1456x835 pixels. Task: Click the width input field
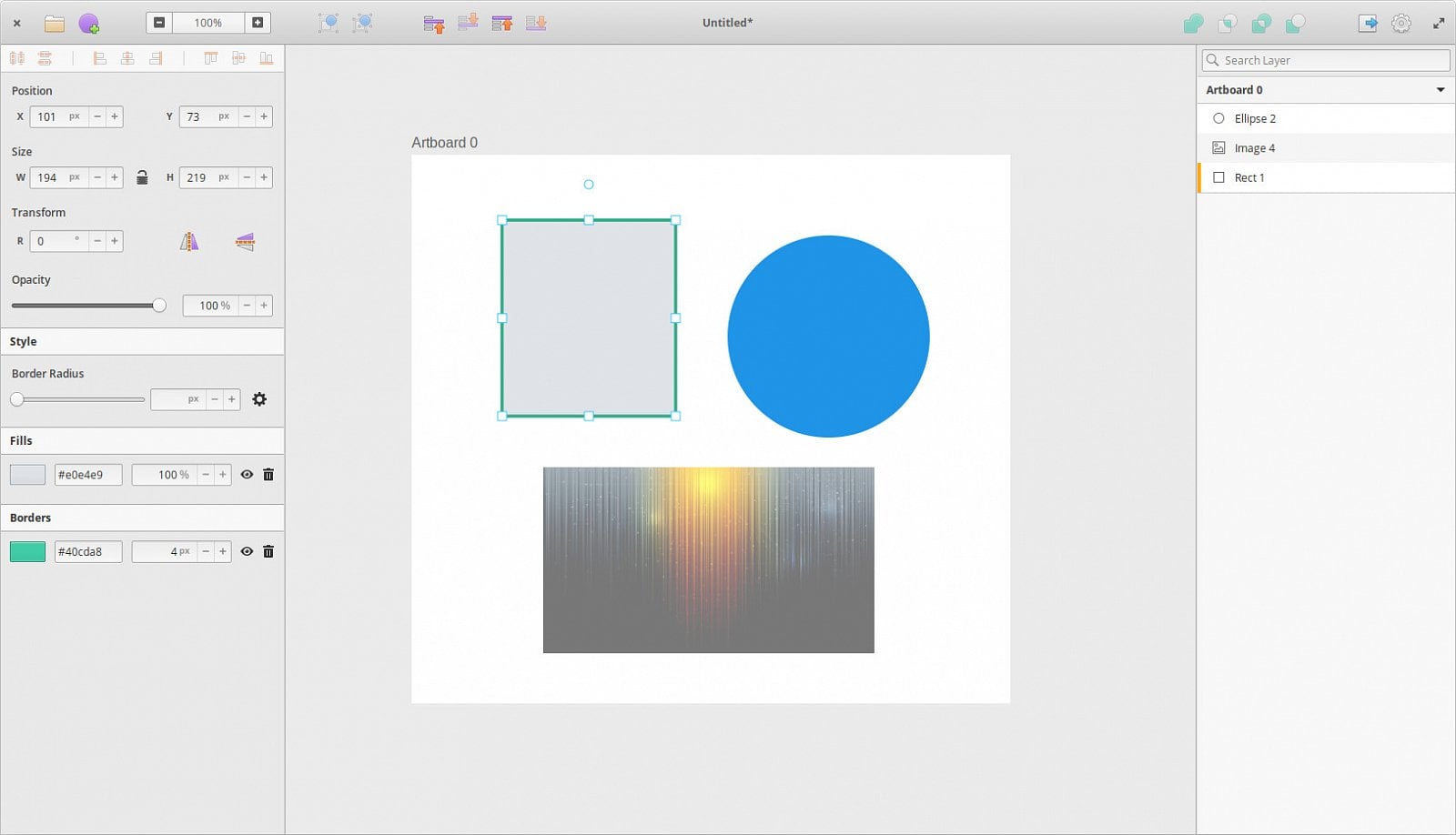tap(59, 177)
